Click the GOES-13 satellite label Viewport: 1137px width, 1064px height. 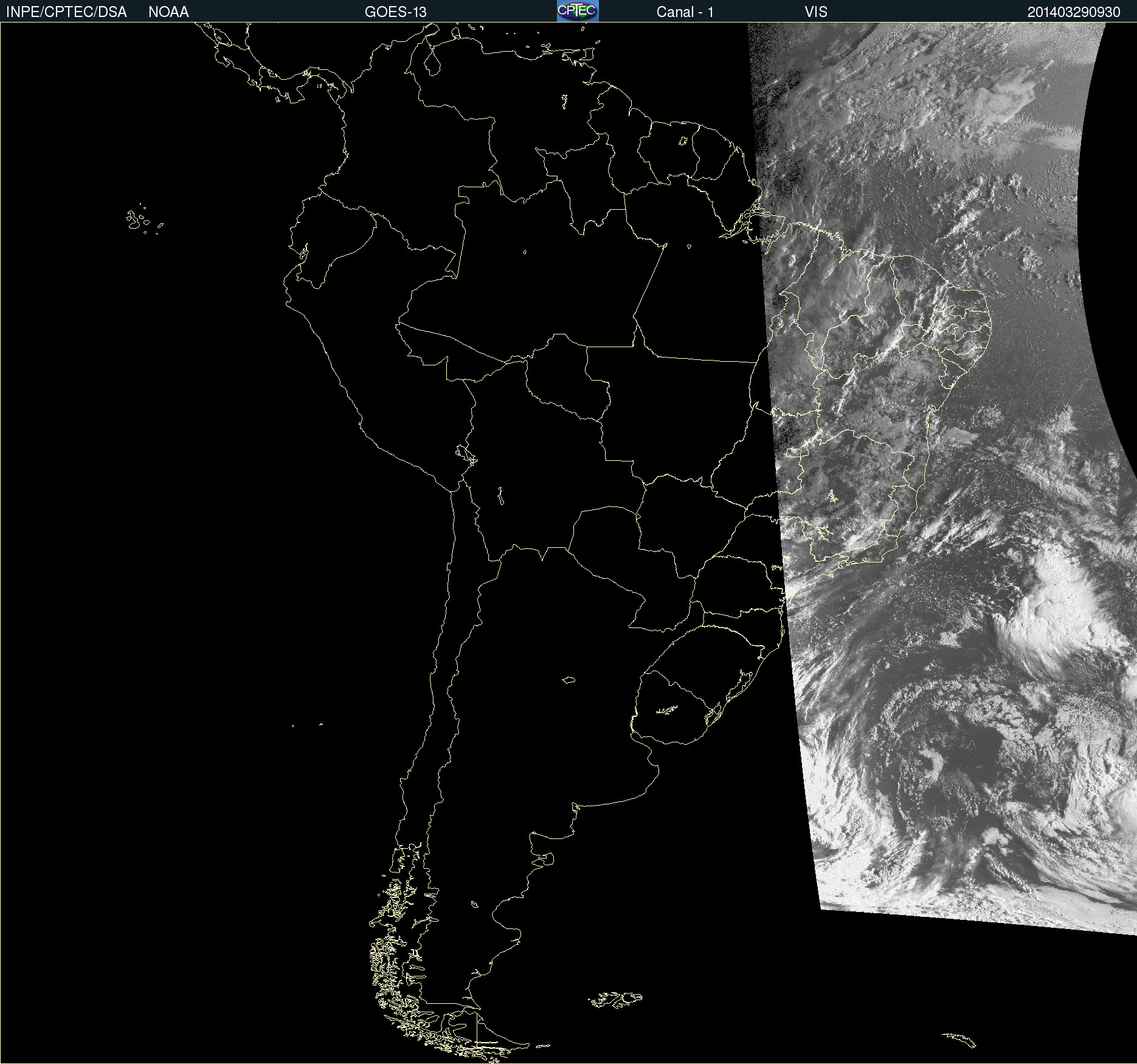point(396,12)
